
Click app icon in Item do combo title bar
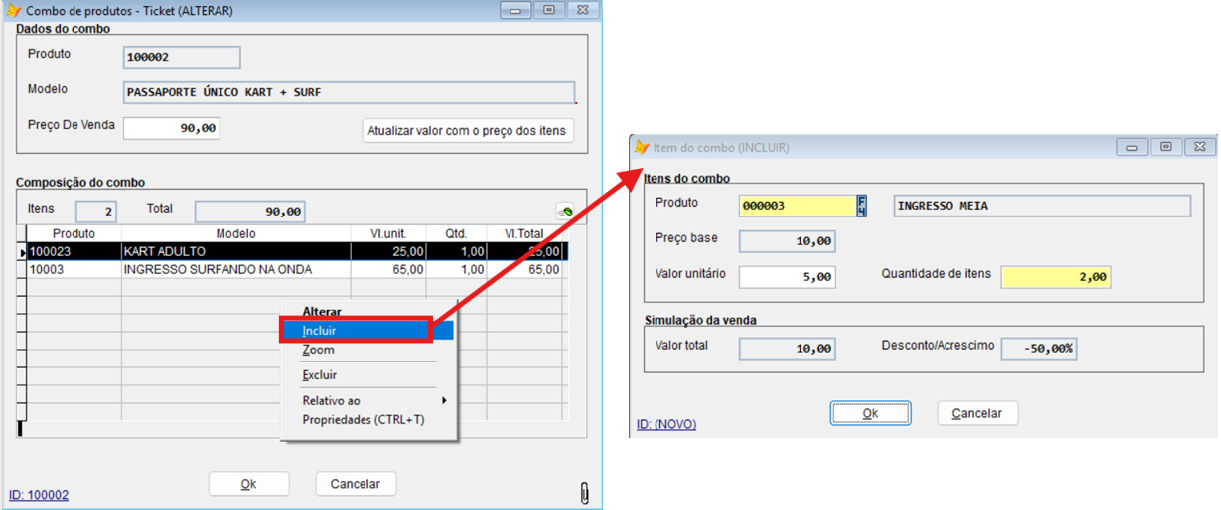point(642,148)
